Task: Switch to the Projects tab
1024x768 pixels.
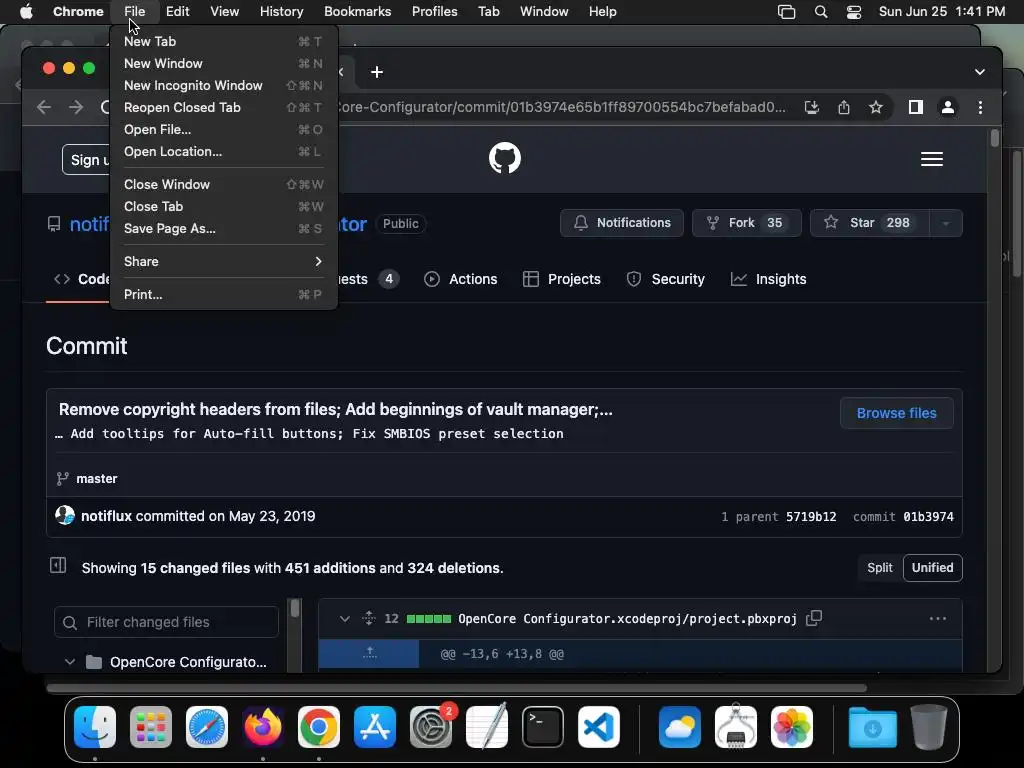Action: pyautogui.click(x=562, y=279)
